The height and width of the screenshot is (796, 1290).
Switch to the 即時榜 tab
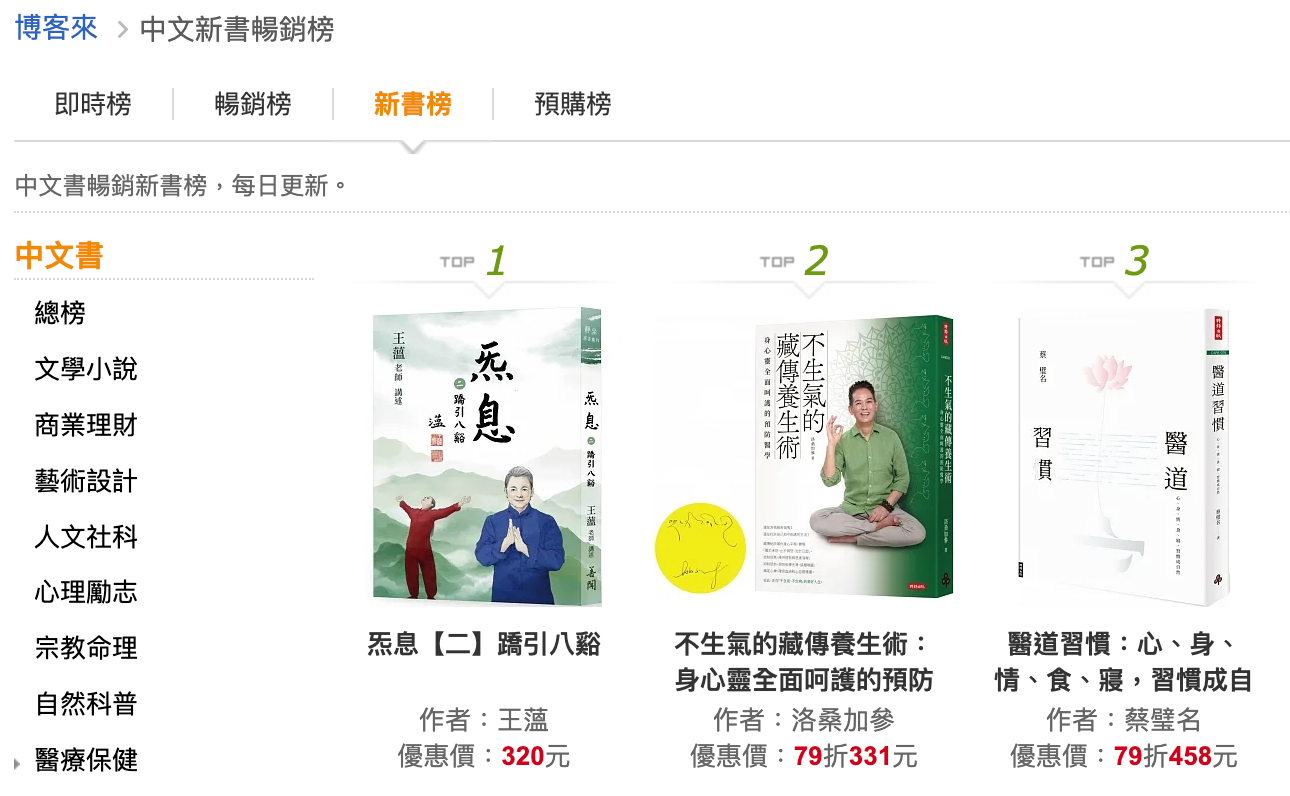click(93, 104)
